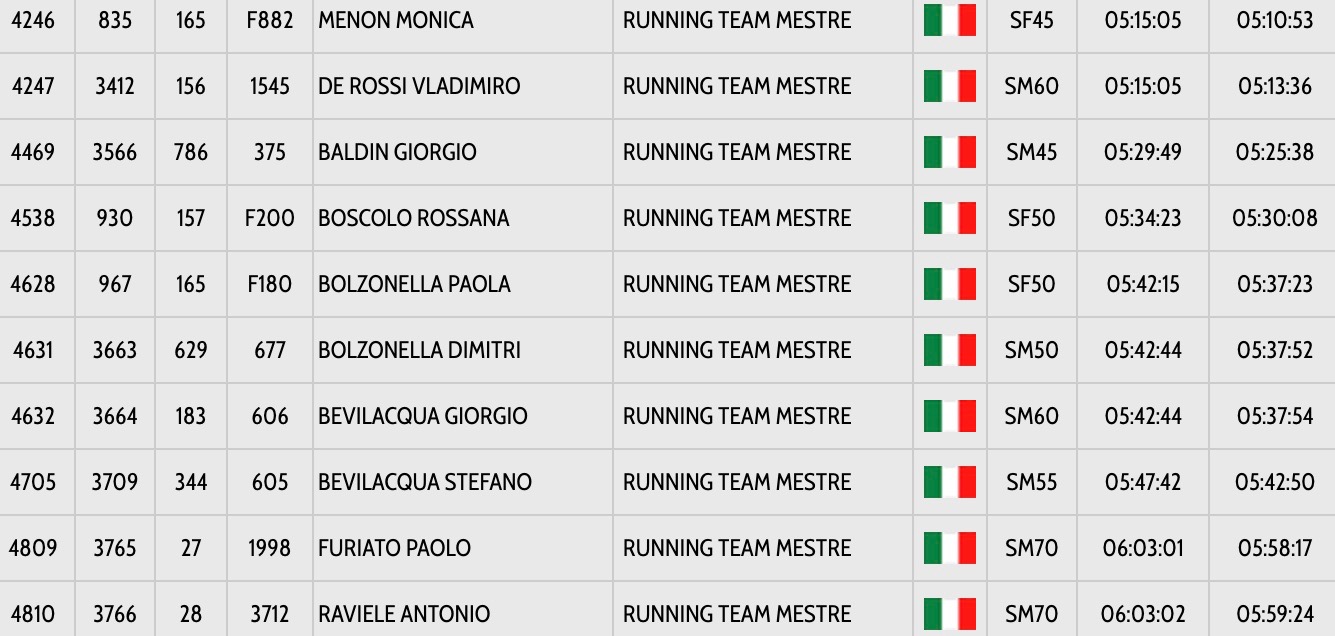The image size is (1335, 636).
Task: Select the name BOLZONELLA DIMITRI
Action: click(419, 350)
